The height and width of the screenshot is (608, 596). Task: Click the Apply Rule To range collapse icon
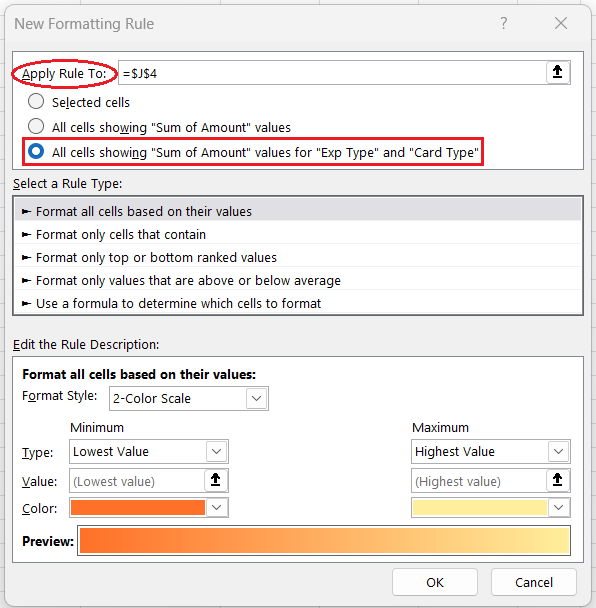pos(558,72)
